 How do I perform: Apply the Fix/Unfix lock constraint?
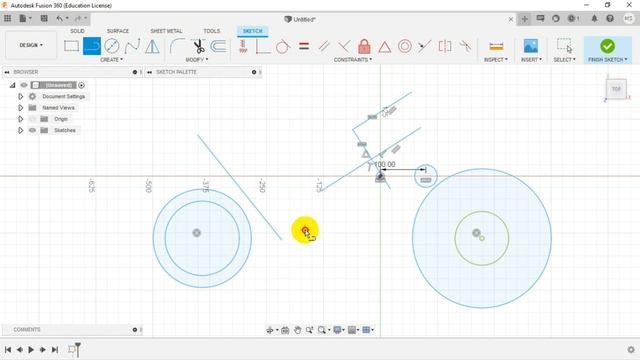click(x=364, y=46)
